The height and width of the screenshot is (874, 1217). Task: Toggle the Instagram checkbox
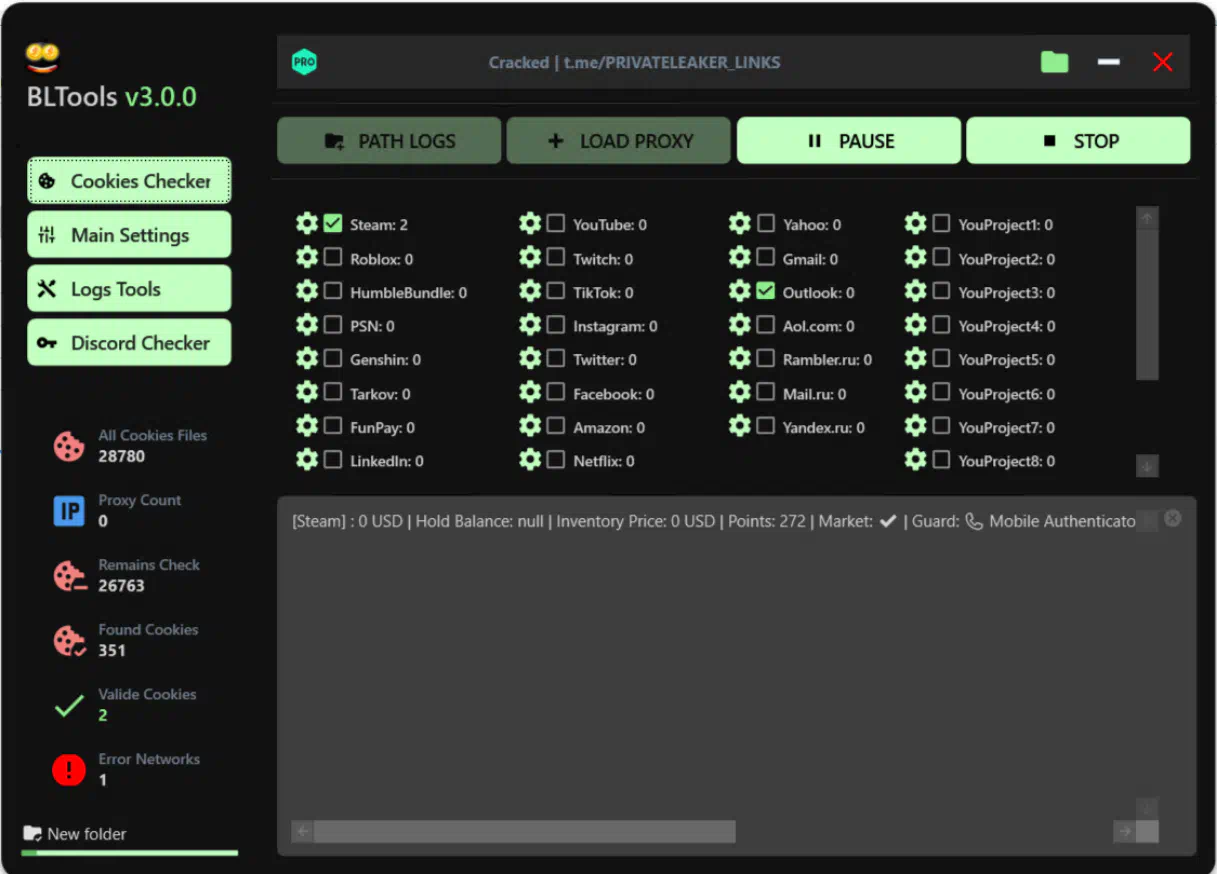[x=556, y=325]
